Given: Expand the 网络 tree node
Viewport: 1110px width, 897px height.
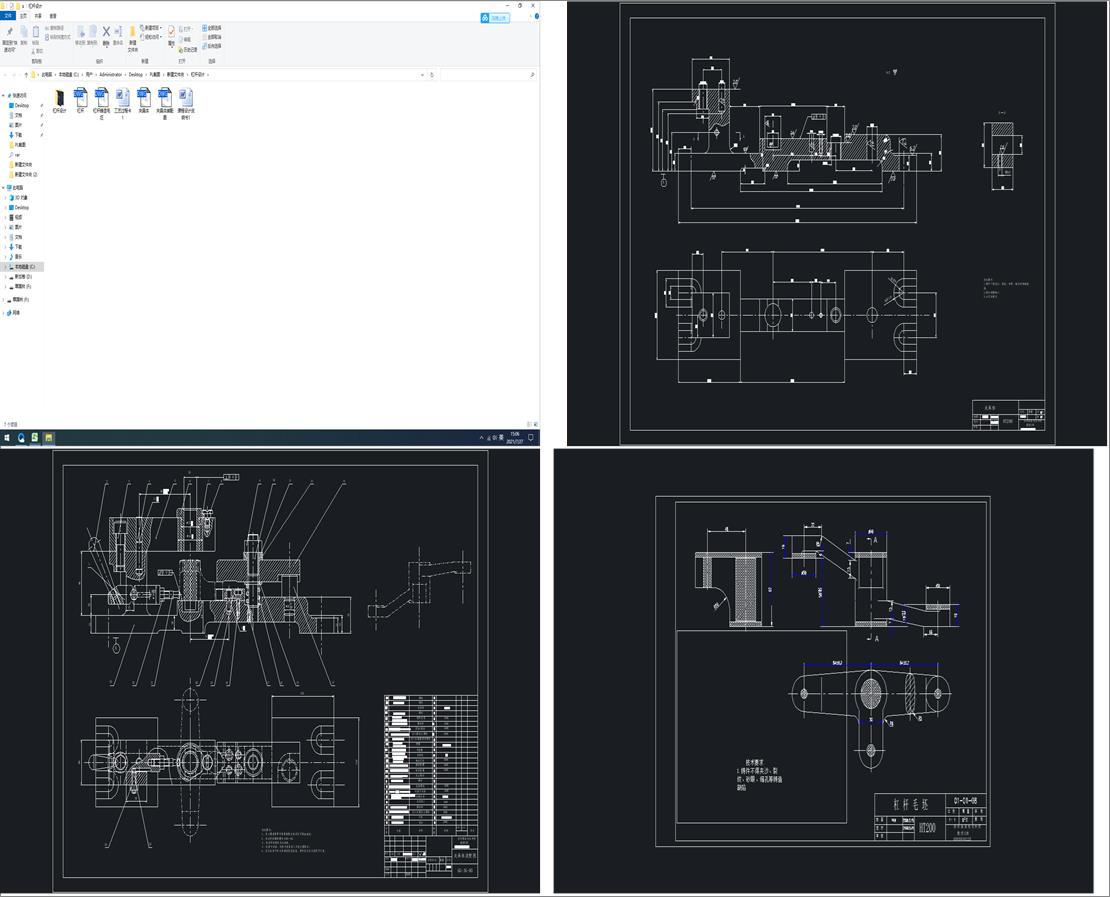Looking at the screenshot, I should pos(4,313).
